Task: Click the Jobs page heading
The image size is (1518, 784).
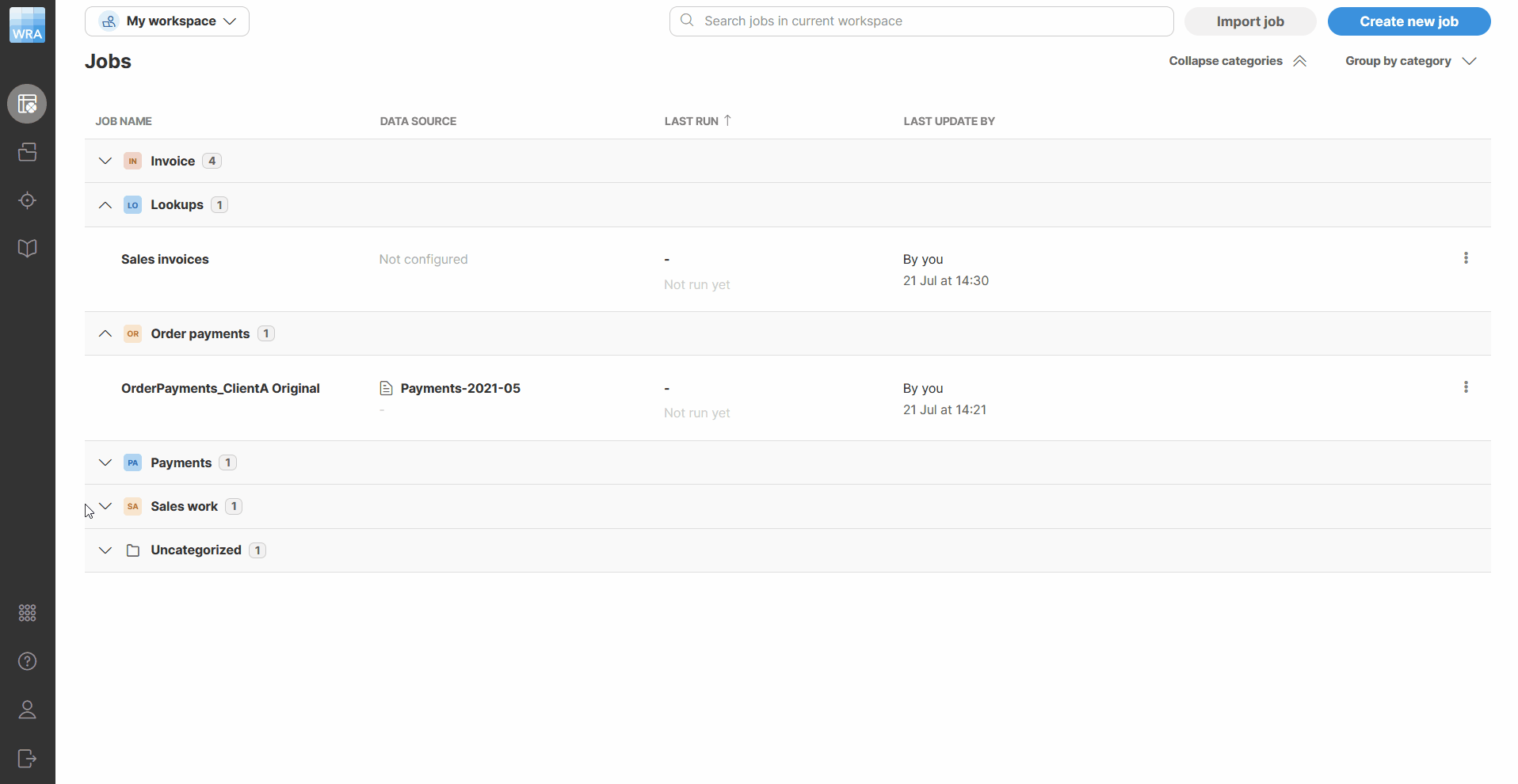Action: point(108,61)
